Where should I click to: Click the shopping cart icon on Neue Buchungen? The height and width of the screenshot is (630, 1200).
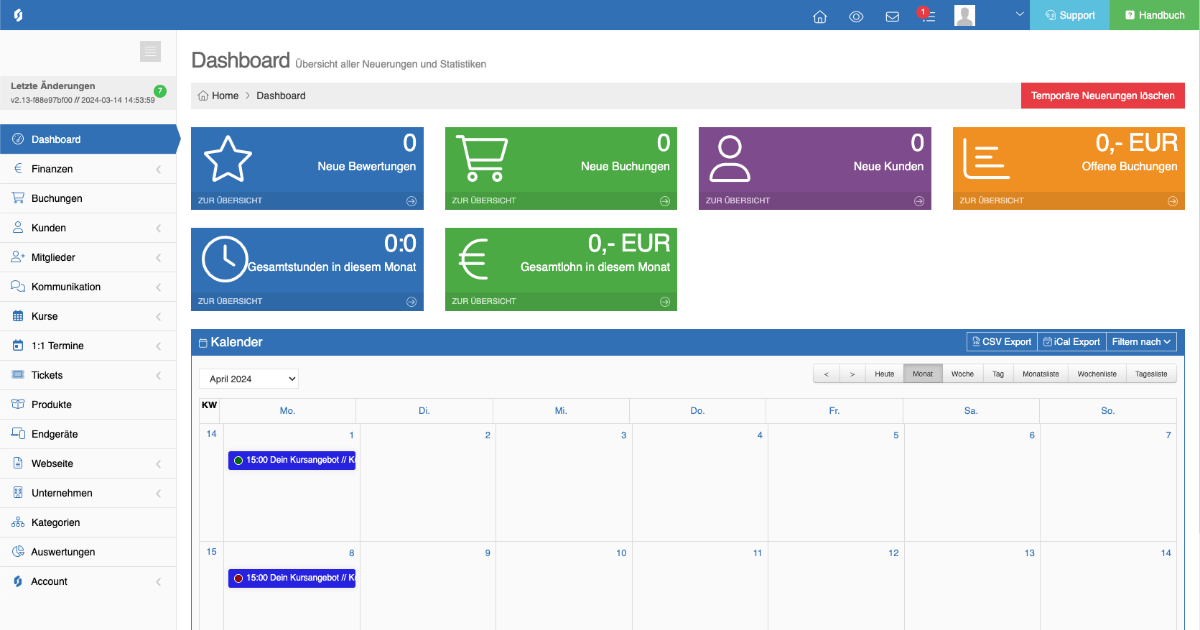click(480, 158)
